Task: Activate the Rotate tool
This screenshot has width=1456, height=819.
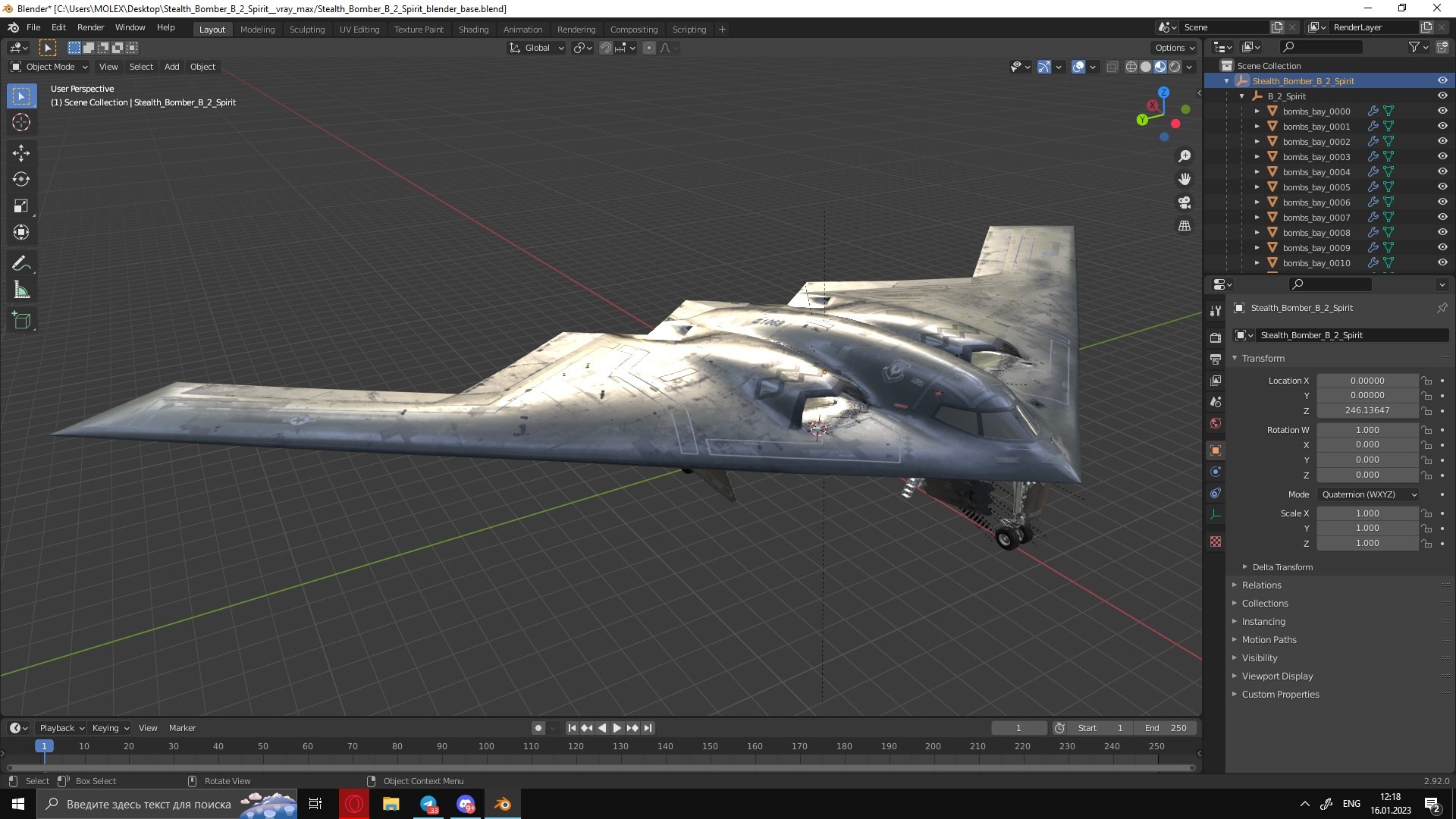Action: (x=21, y=180)
